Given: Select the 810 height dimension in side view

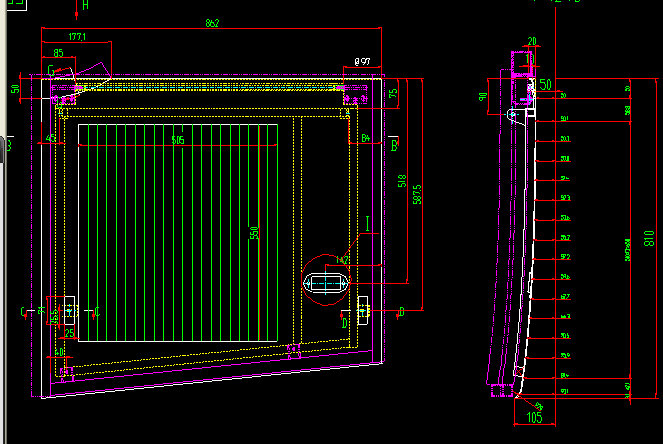Looking at the screenshot, I should pos(648,238).
